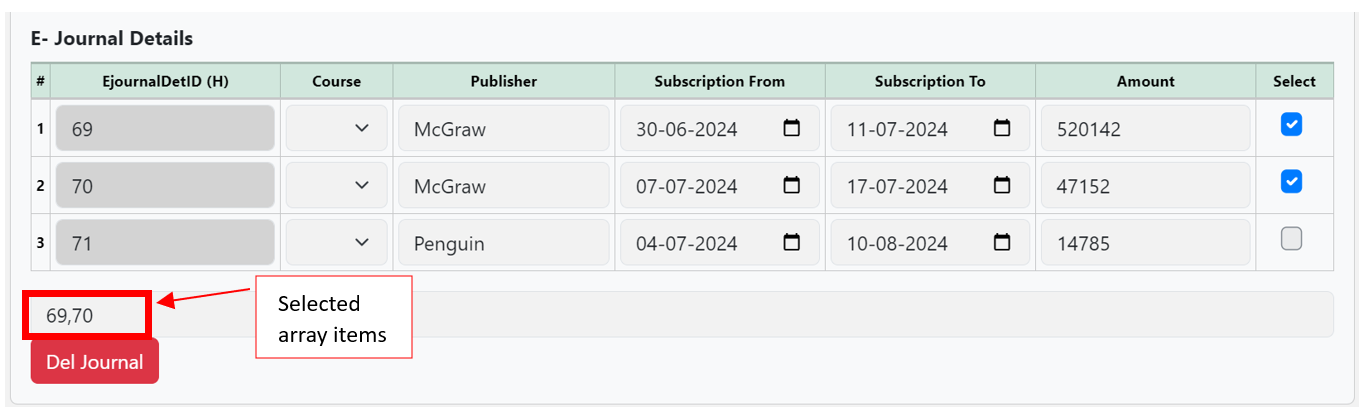Click the Subscription From column header
1363x414 pixels.
coord(720,81)
